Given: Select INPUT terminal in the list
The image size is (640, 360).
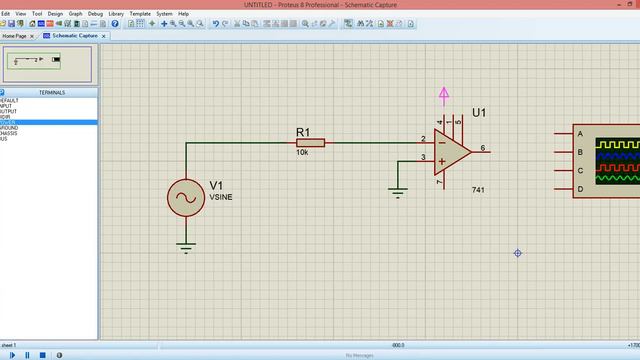Looking at the screenshot, I should point(6,106).
